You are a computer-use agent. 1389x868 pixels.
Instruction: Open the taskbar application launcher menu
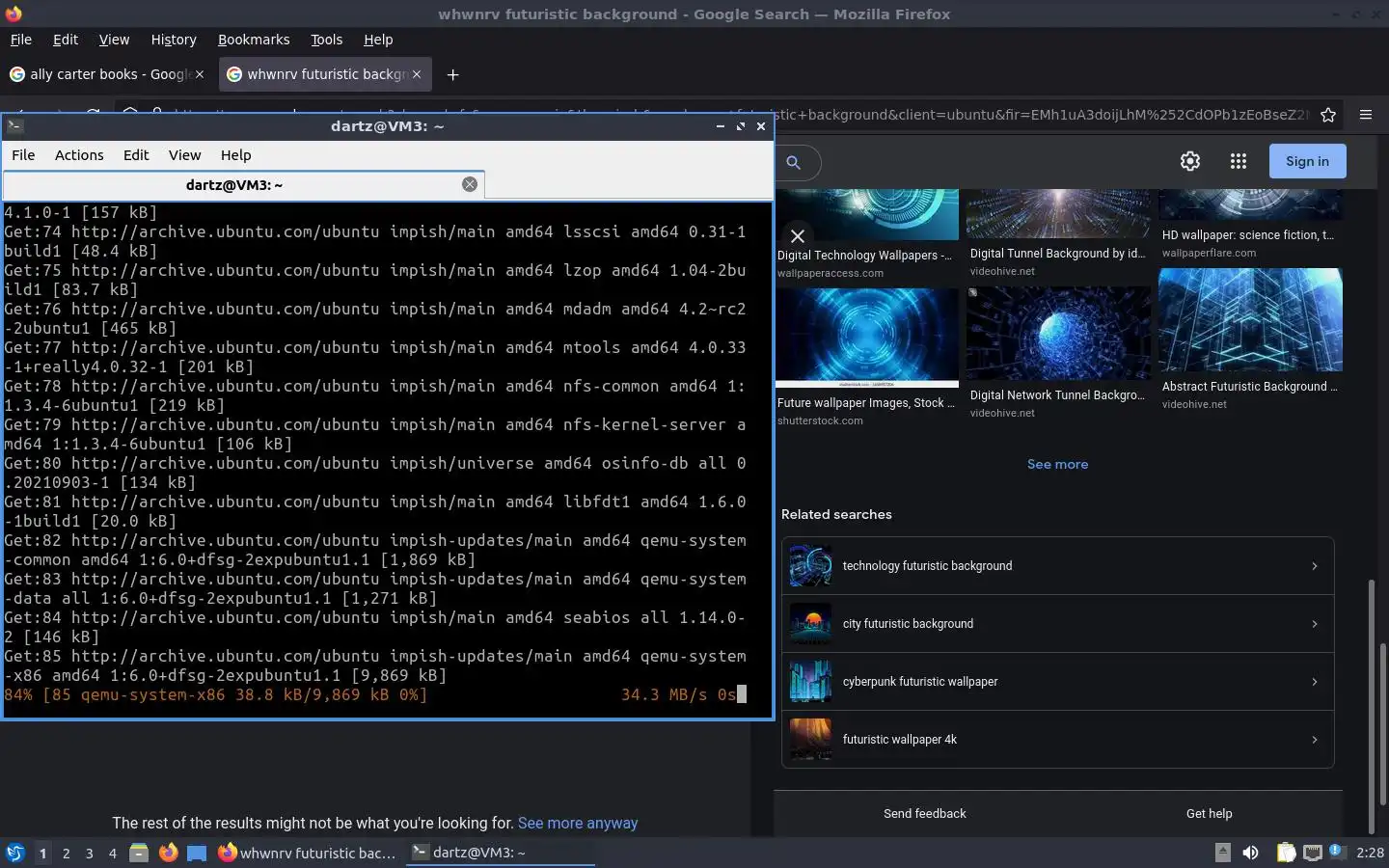[14, 853]
